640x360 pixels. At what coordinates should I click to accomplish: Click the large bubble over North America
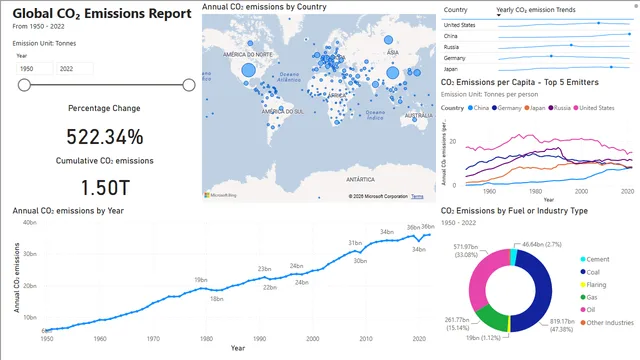pyautogui.click(x=249, y=70)
